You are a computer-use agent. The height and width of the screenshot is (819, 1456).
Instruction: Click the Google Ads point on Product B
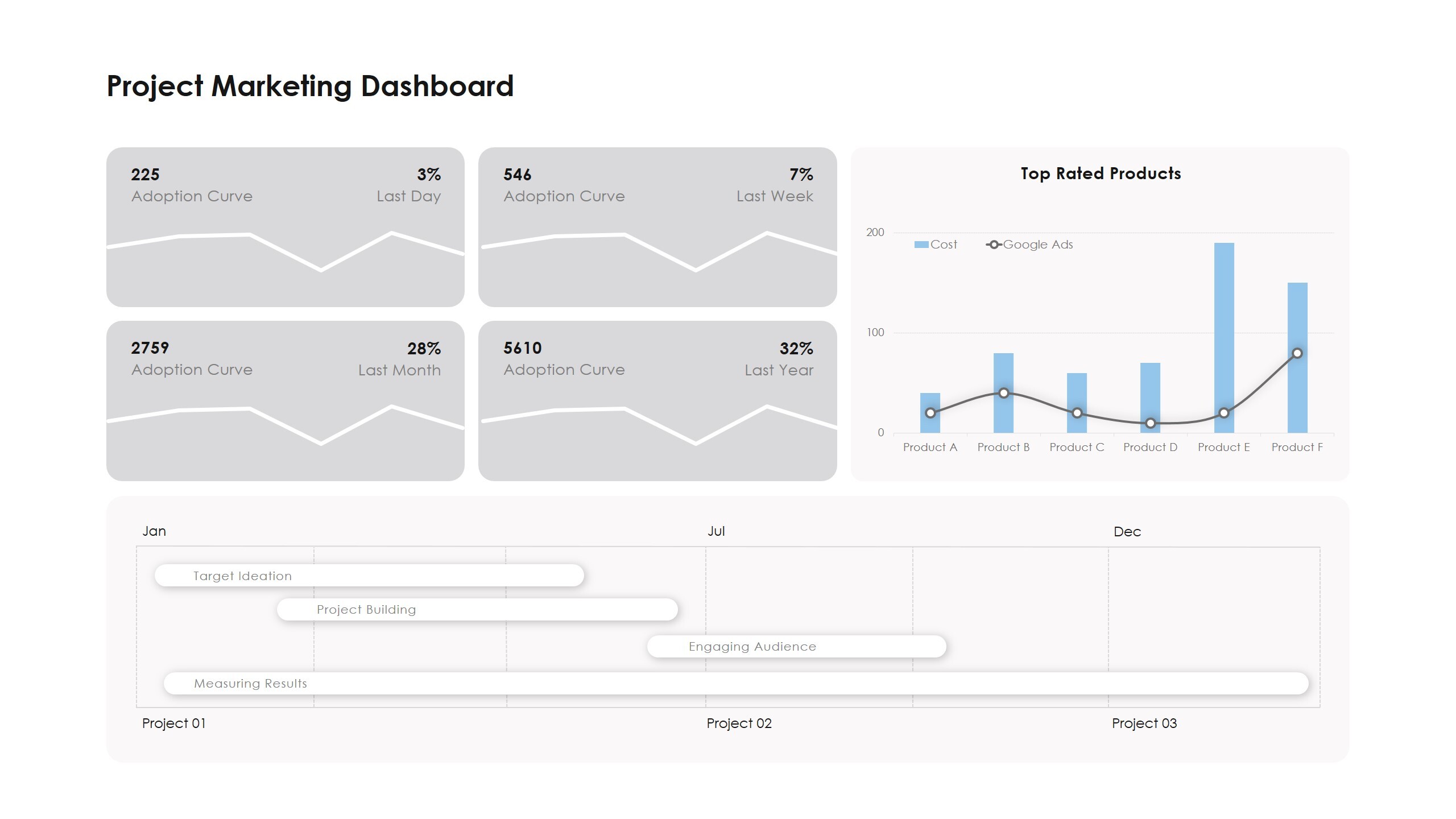point(1004,393)
